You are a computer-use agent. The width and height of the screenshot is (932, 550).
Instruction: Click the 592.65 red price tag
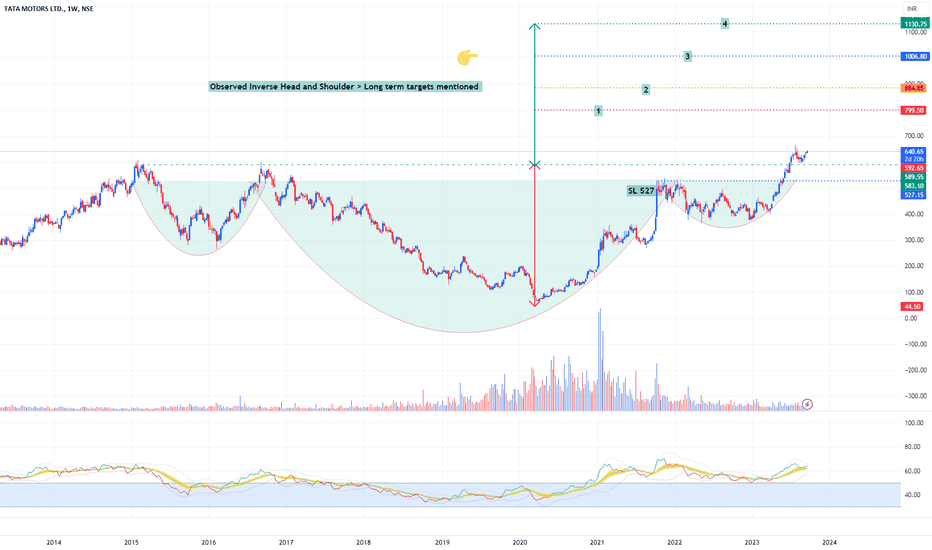(x=914, y=168)
